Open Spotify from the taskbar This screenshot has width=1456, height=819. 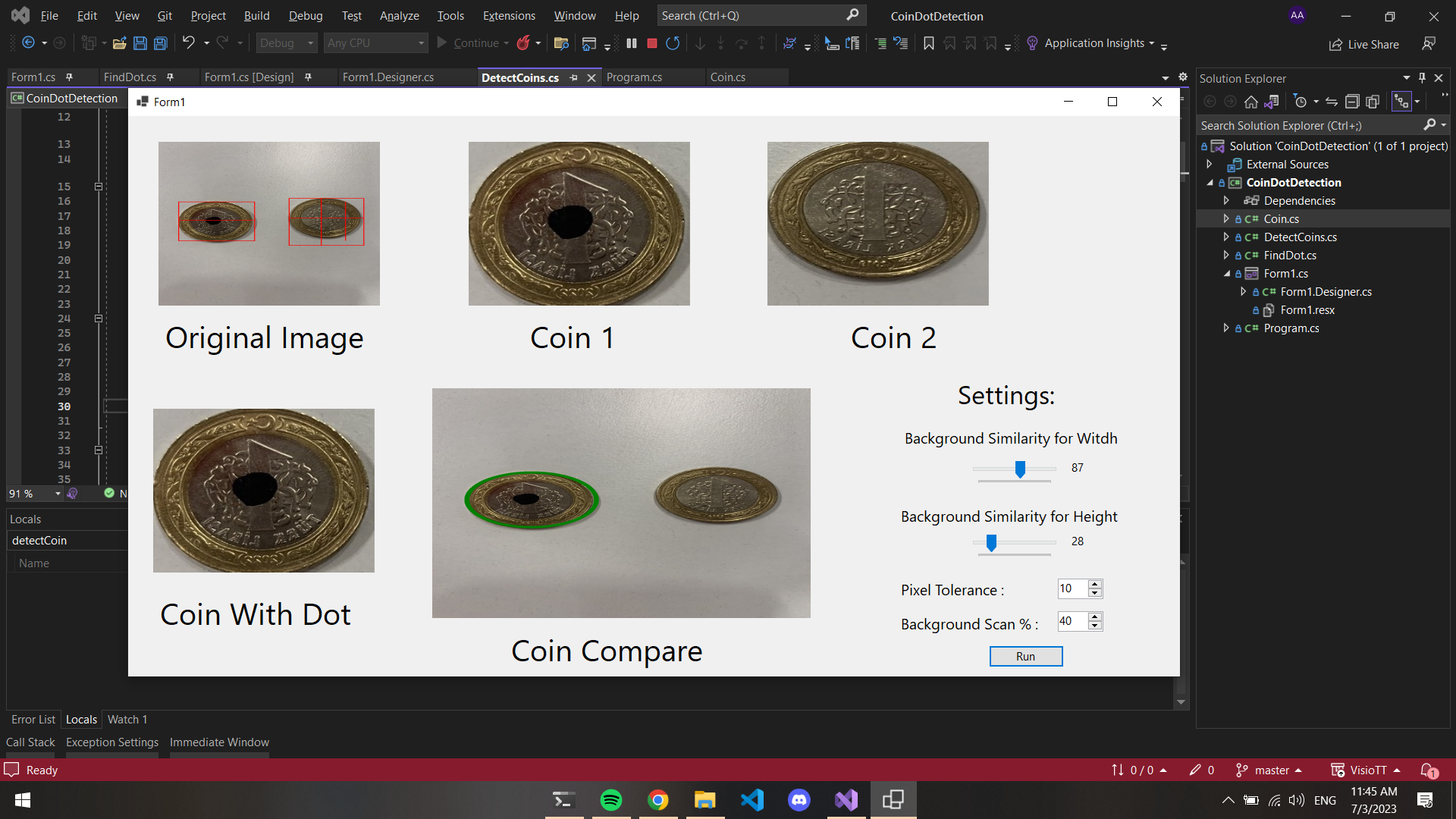(x=610, y=800)
